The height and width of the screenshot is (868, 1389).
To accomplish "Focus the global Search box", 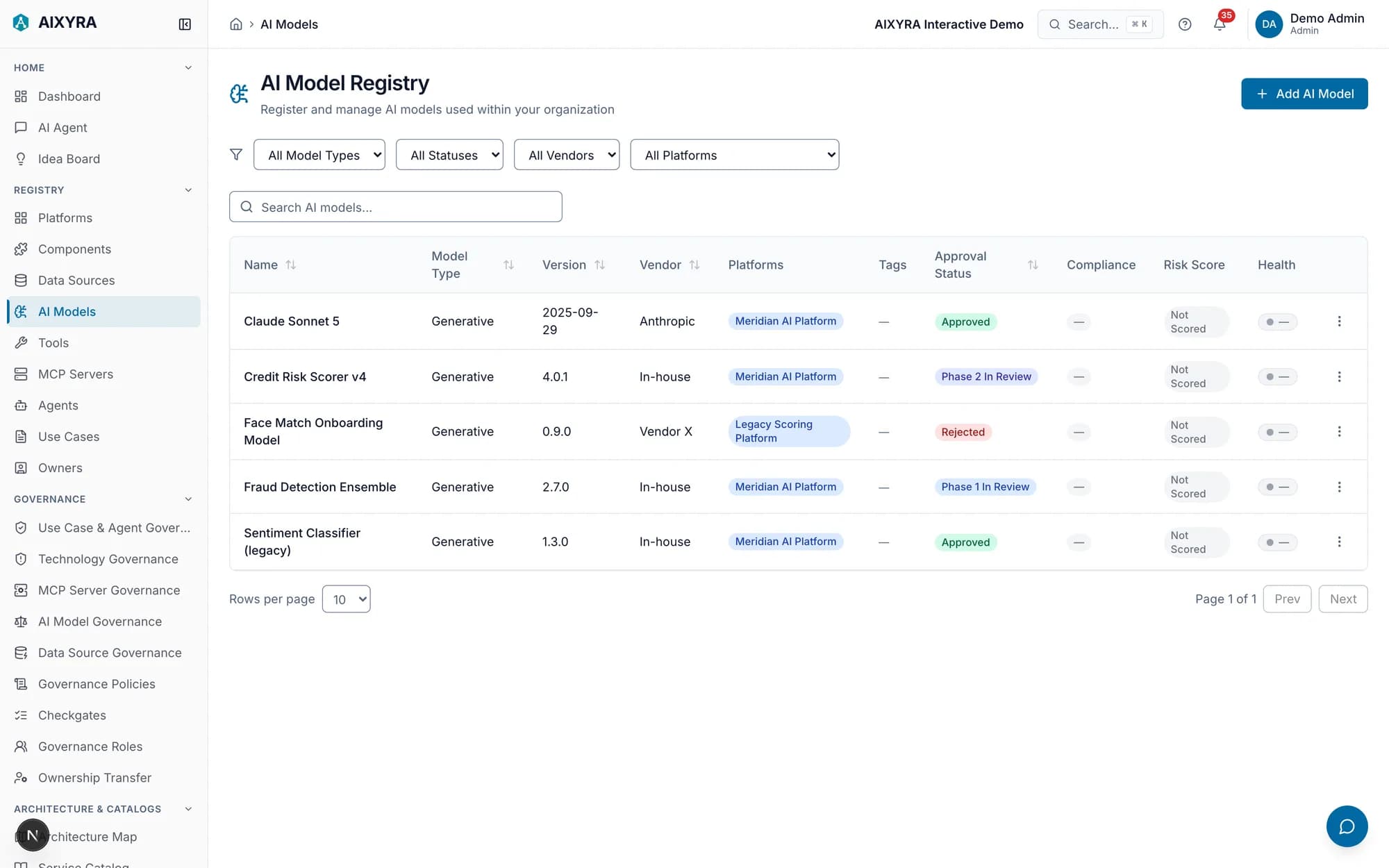I will (1100, 24).
